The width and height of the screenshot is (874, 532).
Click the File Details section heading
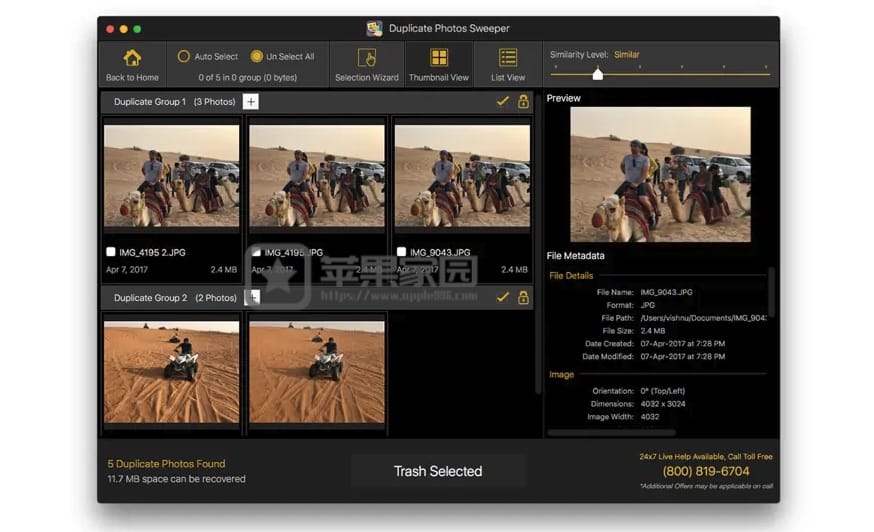coord(571,275)
